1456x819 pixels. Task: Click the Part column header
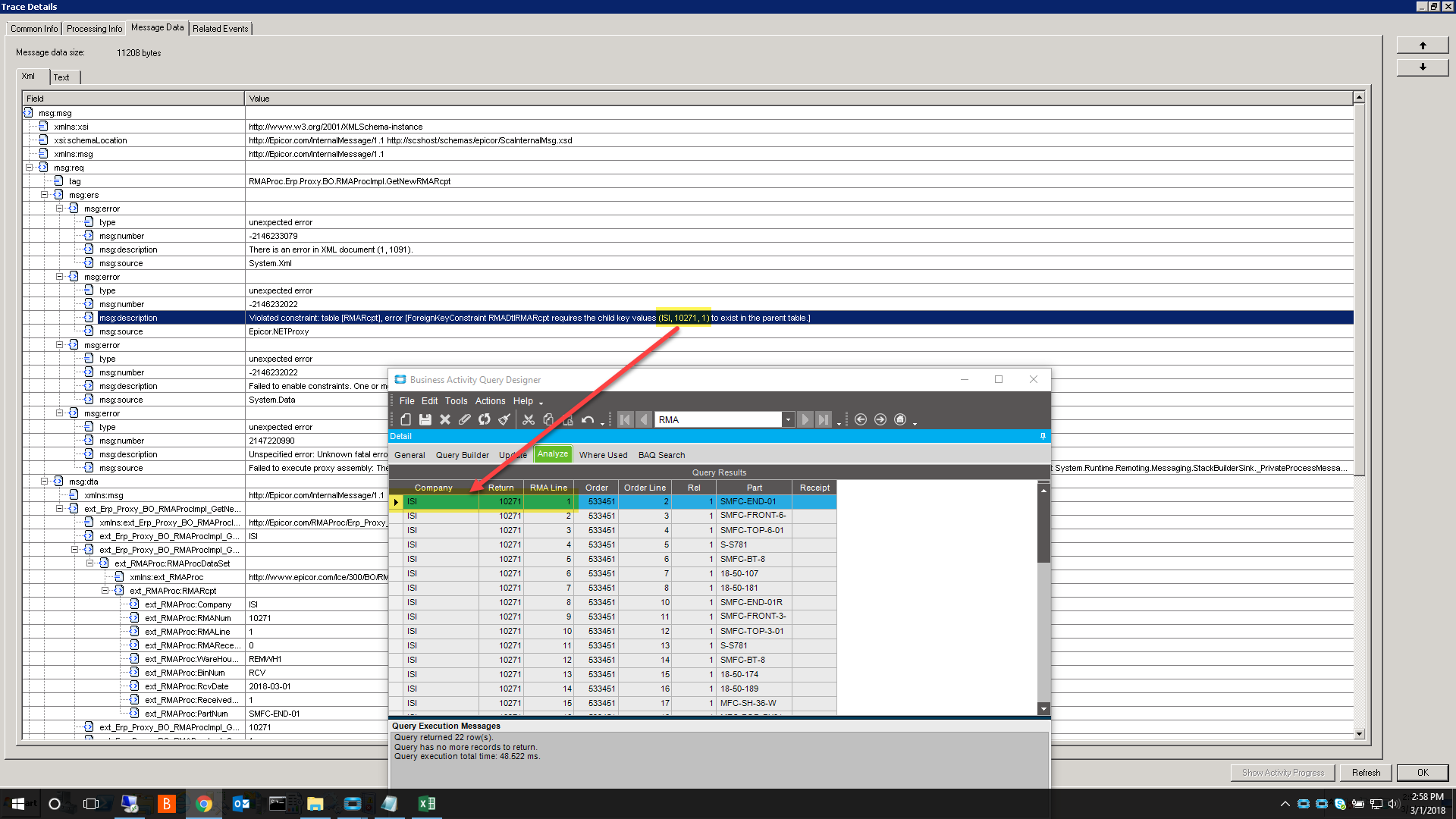(x=755, y=488)
